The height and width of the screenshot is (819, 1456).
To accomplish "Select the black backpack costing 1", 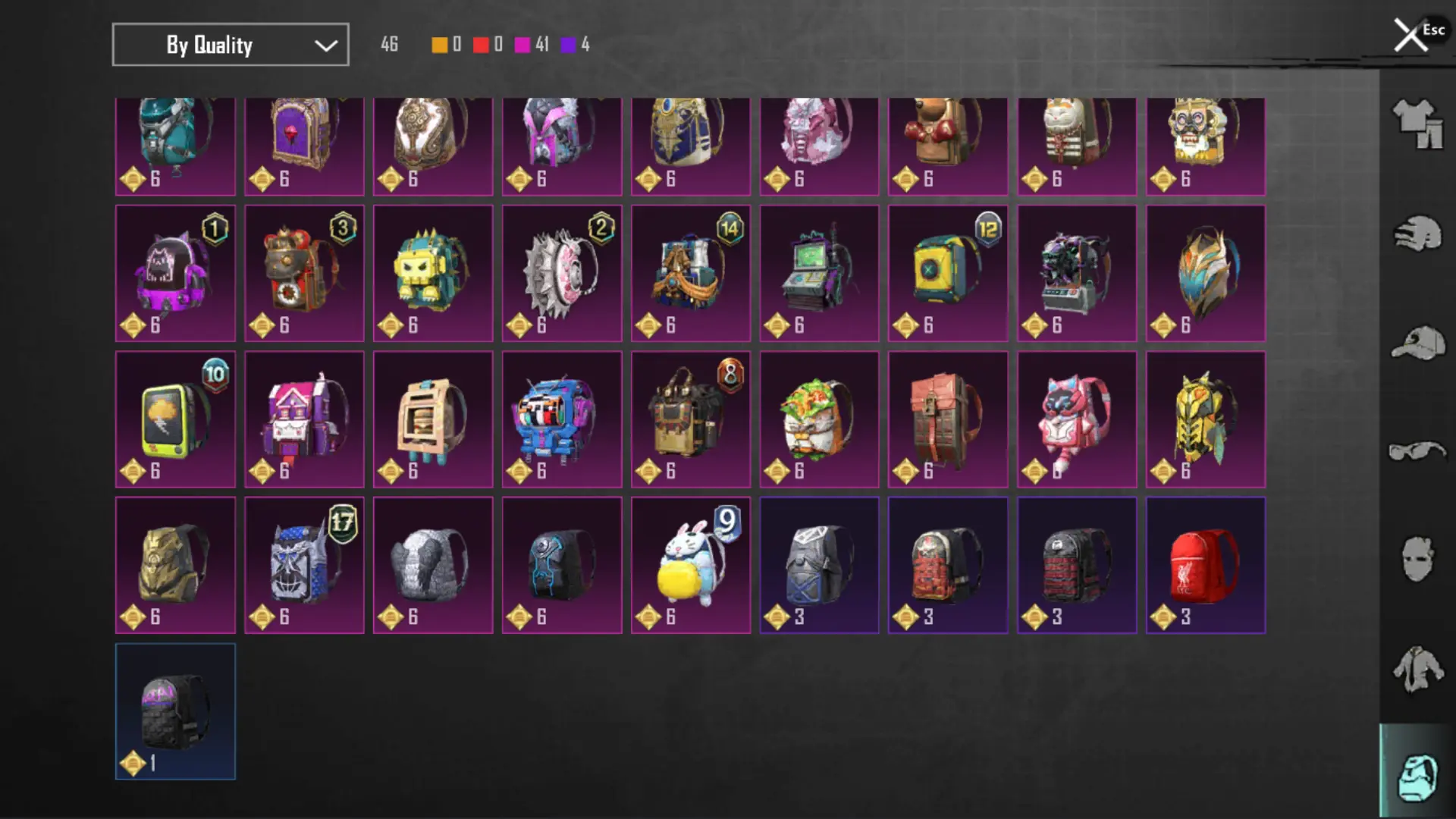I will (x=175, y=711).
